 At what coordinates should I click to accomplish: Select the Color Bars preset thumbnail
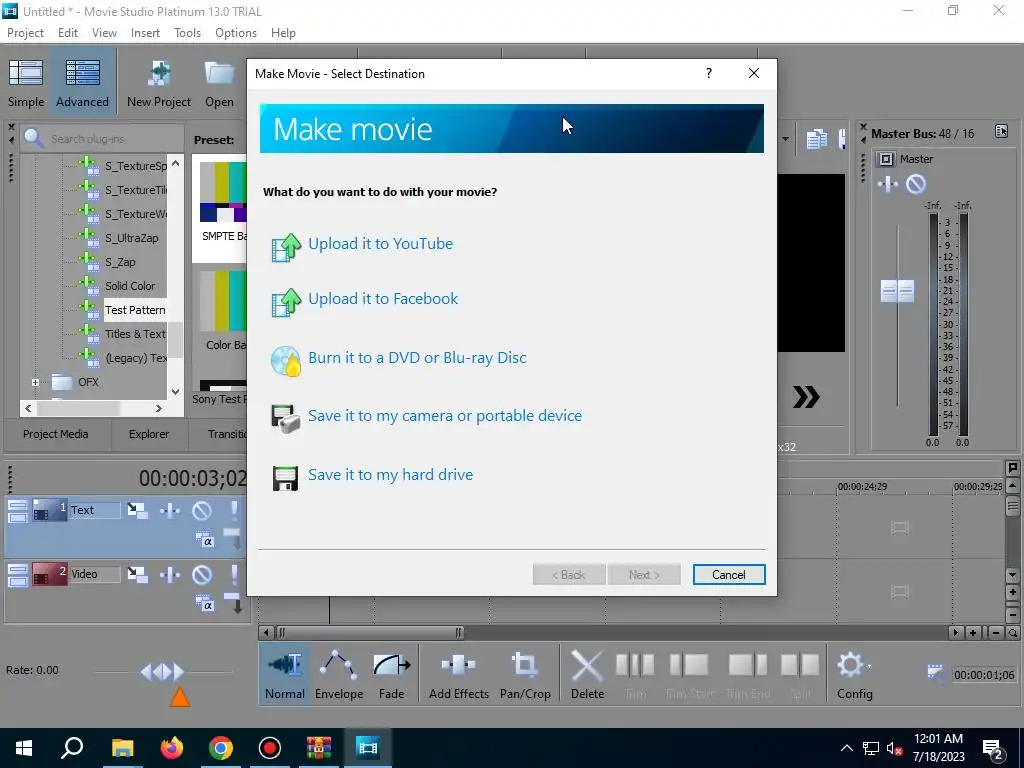(x=223, y=300)
